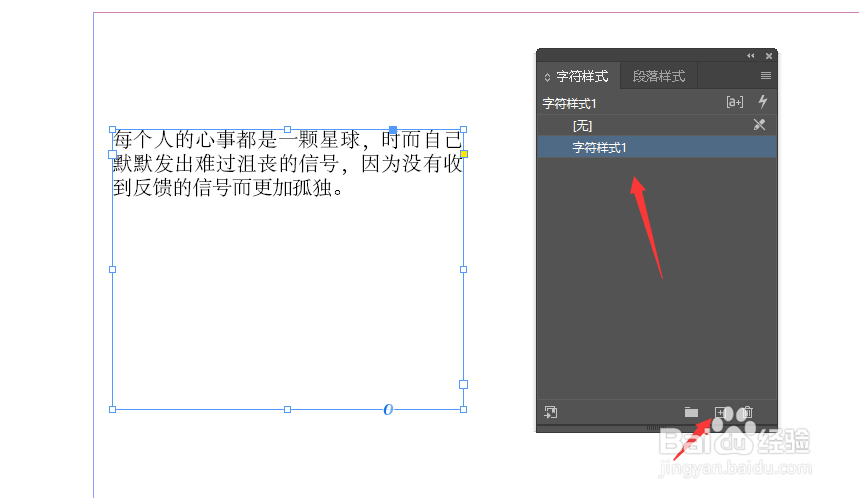Switch to the 段落样式 tab
The width and height of the screenshot is (859, 498).
[x=658, y=76]
